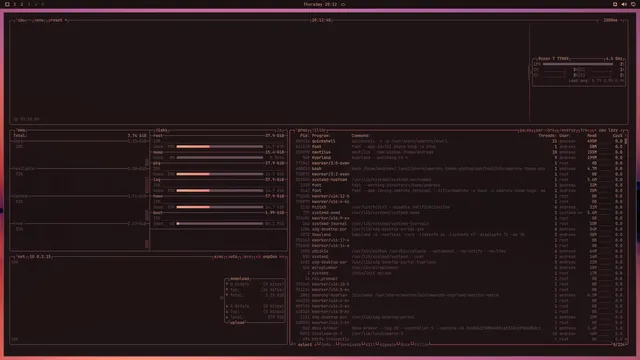Click the Ryzen 7 CPU info box title
Viewport: 640px width, 360px height.
(x=553, y=59)
